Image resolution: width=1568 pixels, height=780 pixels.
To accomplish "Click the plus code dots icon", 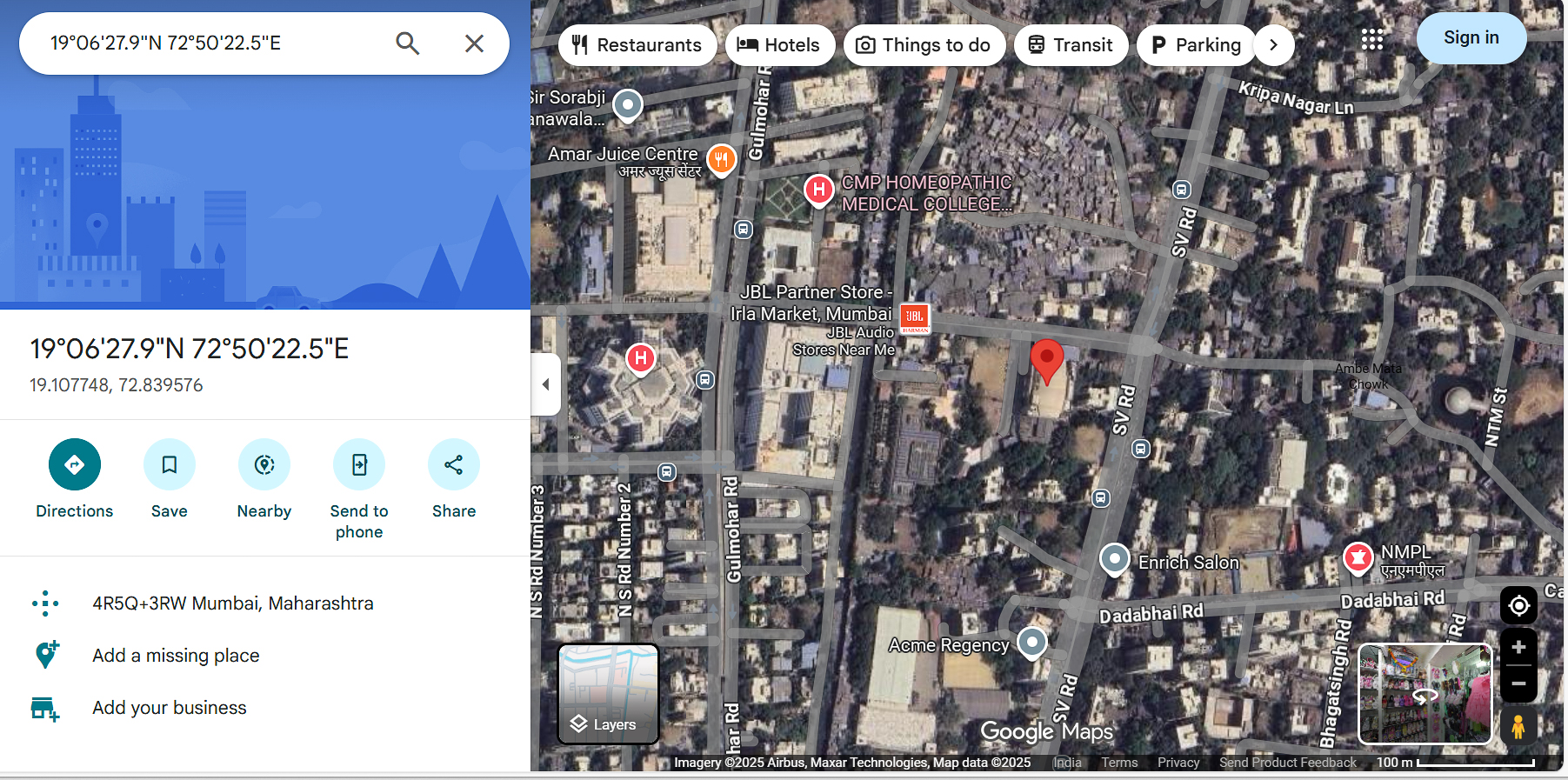I will tap(45, 603).
